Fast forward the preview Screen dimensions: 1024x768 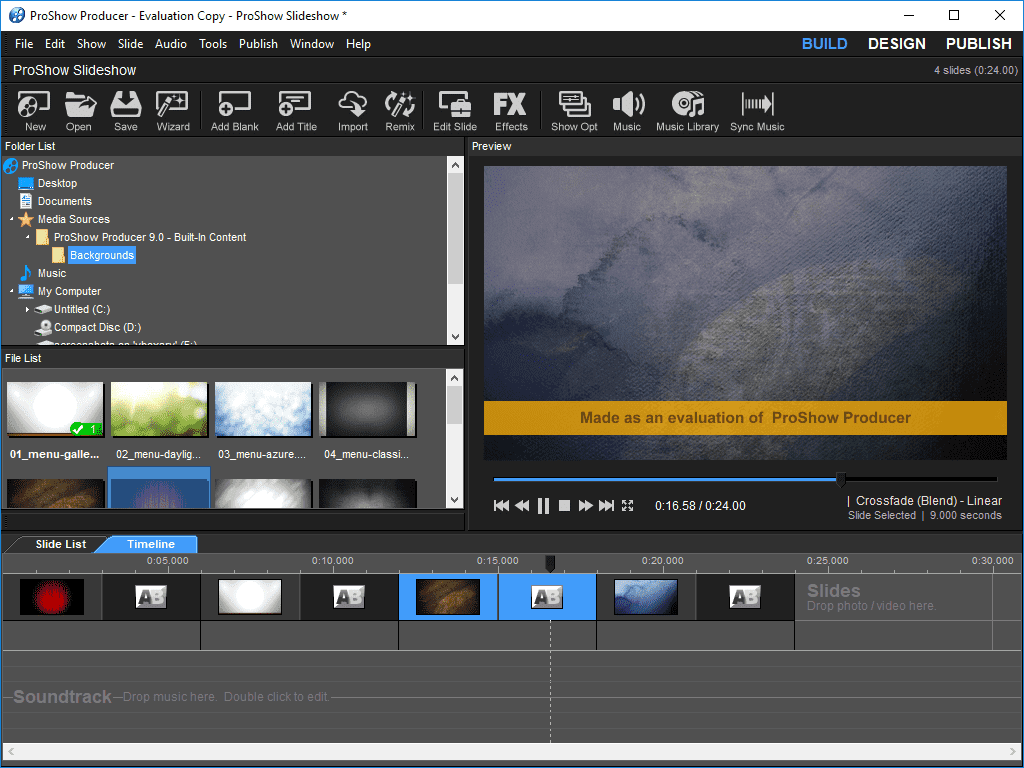tap(586, 505)
